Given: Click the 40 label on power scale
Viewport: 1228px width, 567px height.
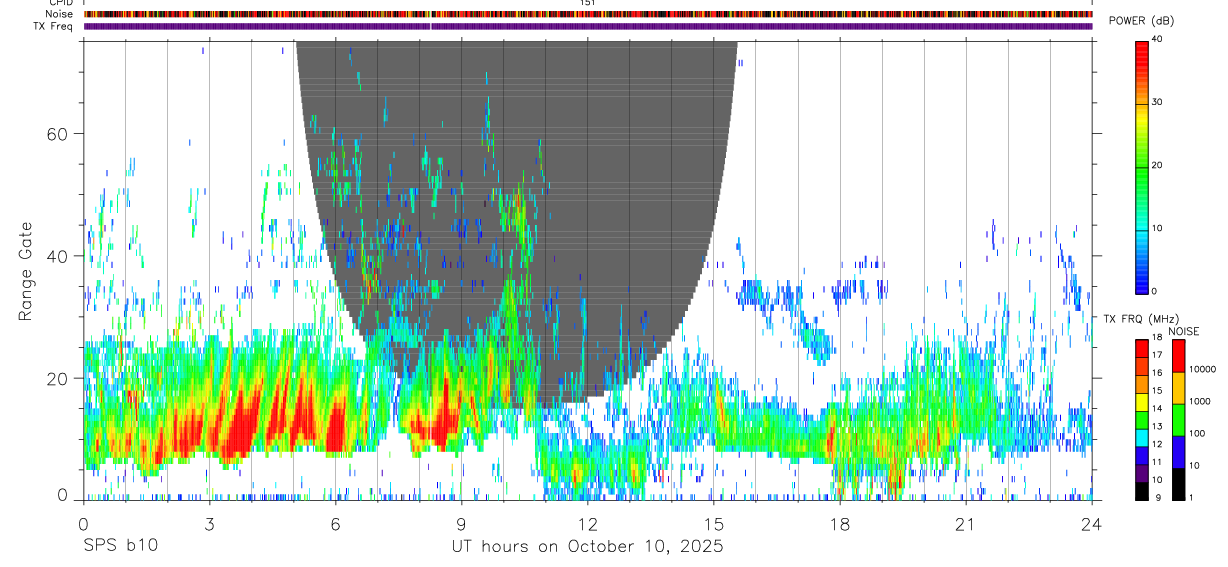Looking at the screenshot, I should (x=1157, y=39).
